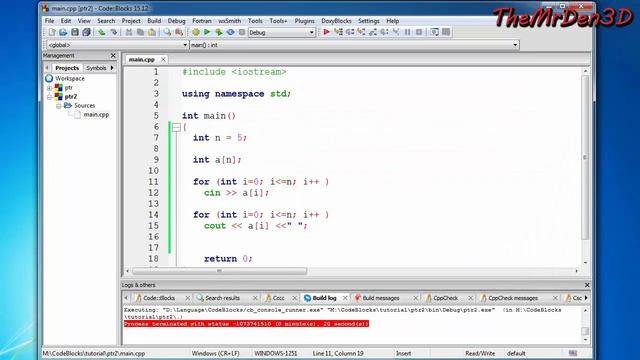Undo the last edit
Image resolution: width=640 pixels, height=360 pixels.
point(102,32)
